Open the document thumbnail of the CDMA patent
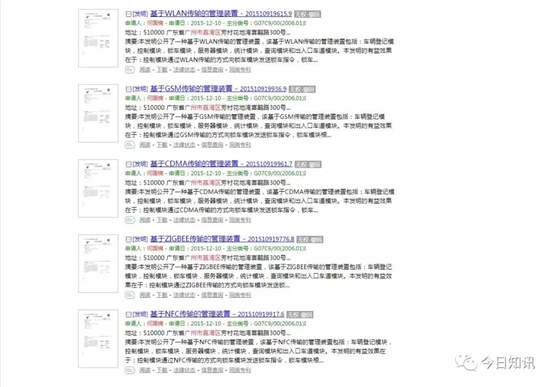 pyautogui.click(x=98, y=188)
